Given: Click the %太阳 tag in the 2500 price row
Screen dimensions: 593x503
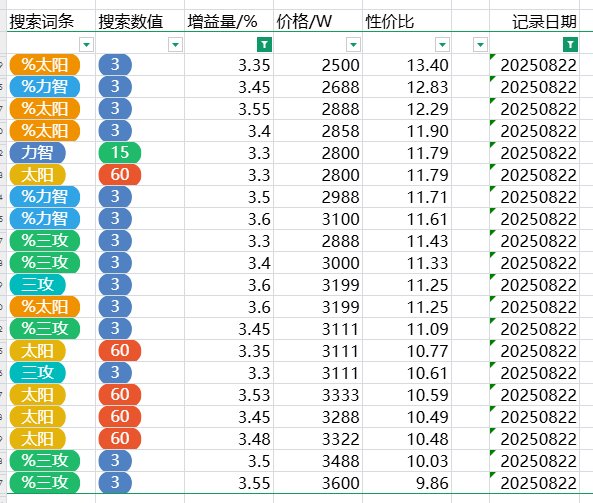Looking at the screenshot, I should click(45, 65).
